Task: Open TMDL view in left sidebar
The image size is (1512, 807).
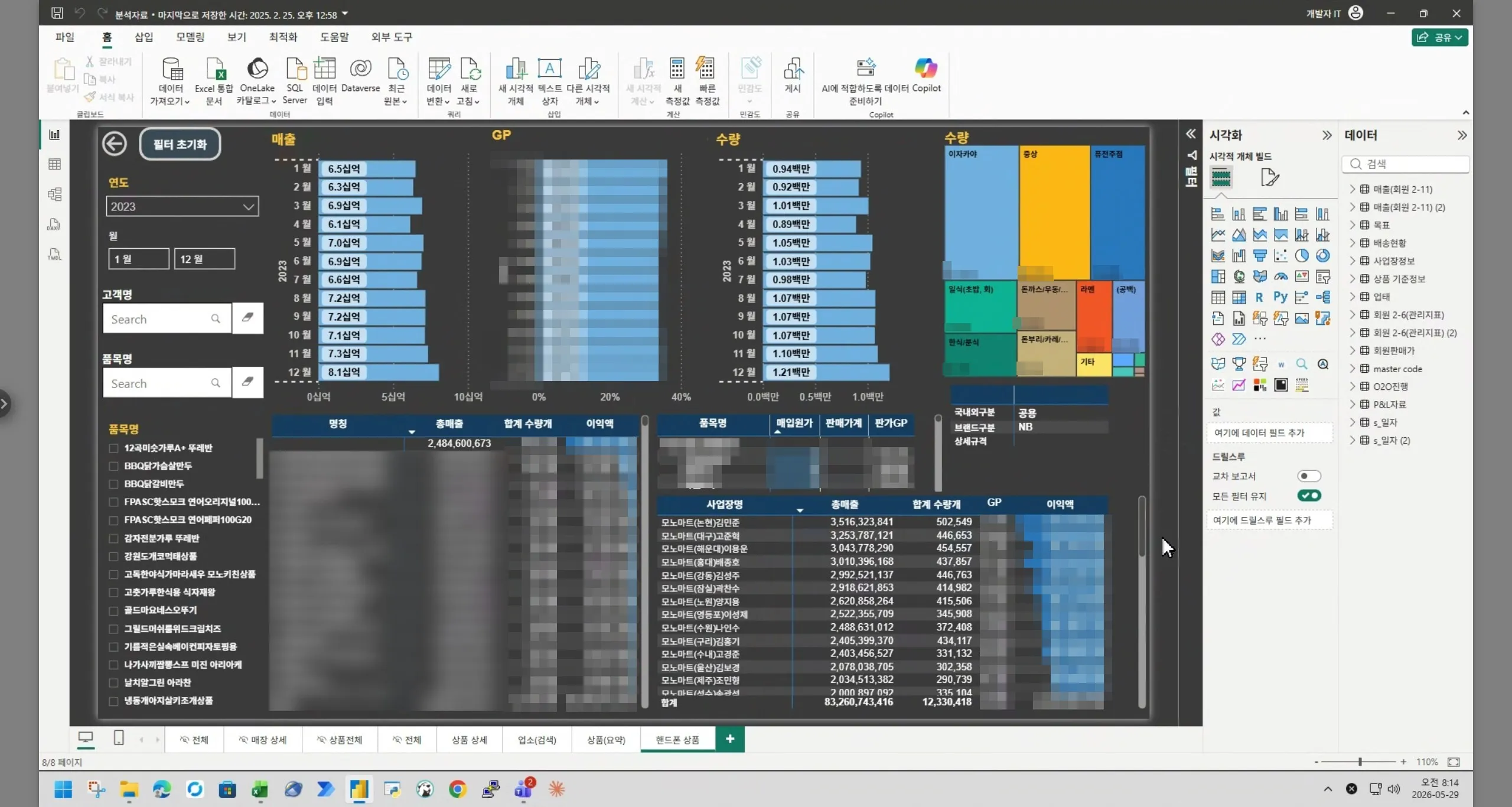Action: pyautogui.click(x=54, y=255)
